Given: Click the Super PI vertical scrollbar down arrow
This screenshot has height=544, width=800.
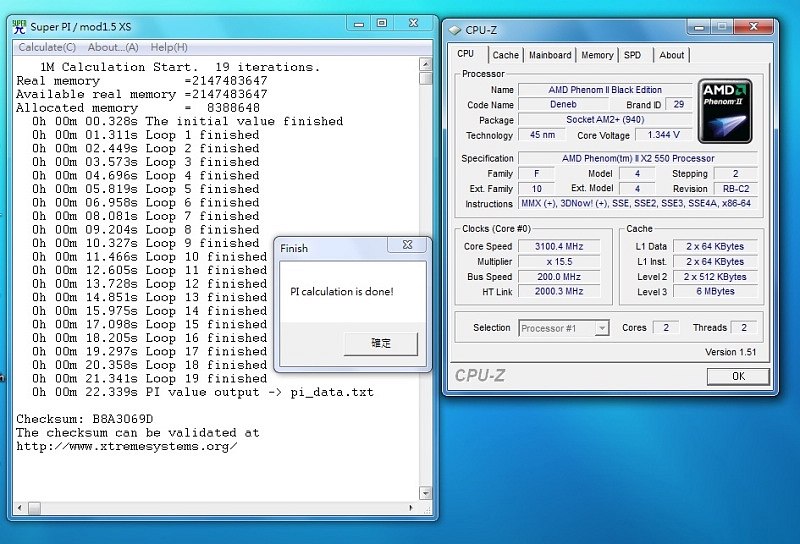Looking at the screenshot, I should coord(426,493).
